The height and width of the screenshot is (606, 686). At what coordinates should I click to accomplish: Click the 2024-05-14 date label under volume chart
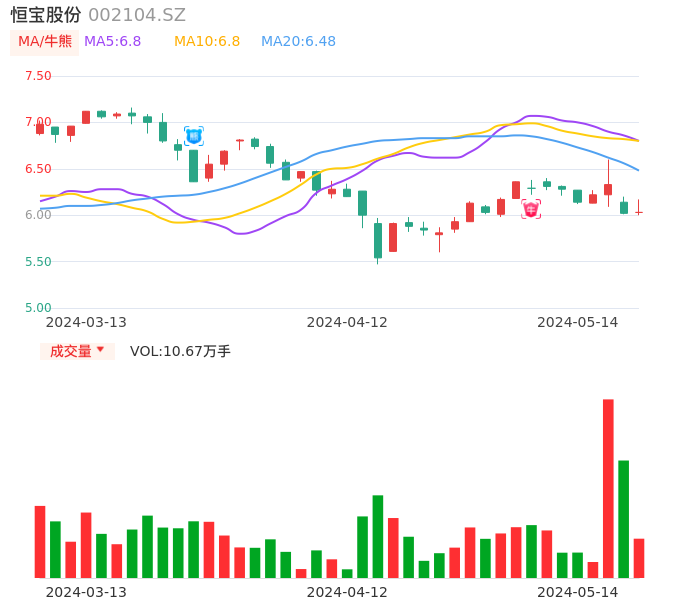click(577, 592)
